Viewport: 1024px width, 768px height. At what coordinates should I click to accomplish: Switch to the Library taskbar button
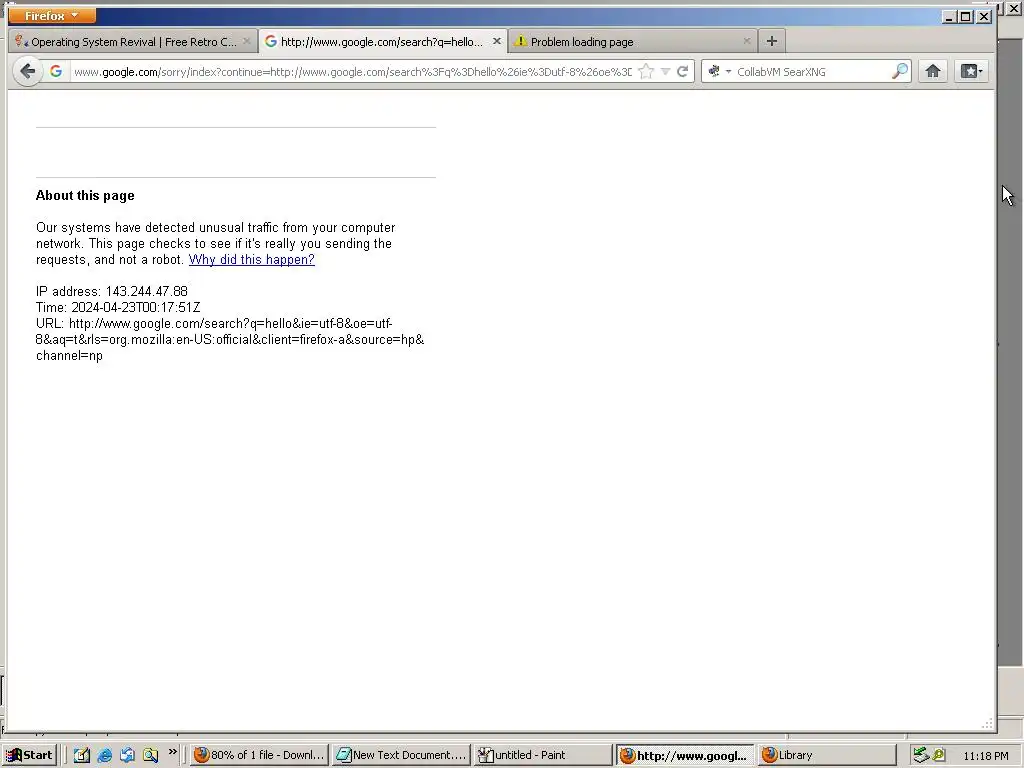pyautogui.click(x=827, y=755)
